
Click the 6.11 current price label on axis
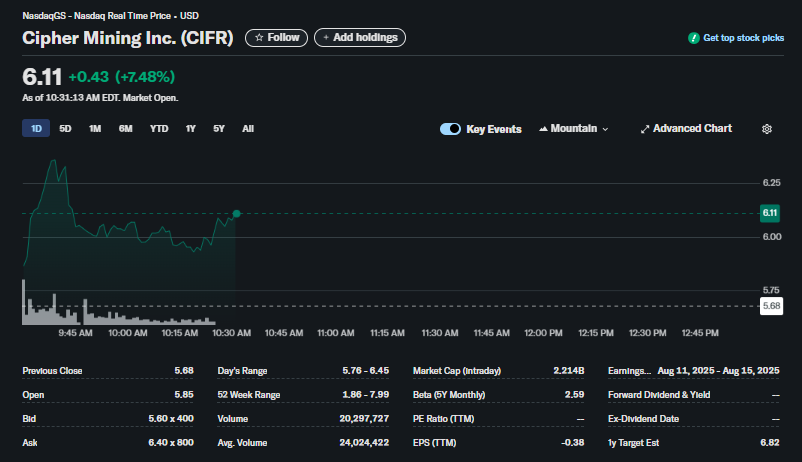pos(770,213)
